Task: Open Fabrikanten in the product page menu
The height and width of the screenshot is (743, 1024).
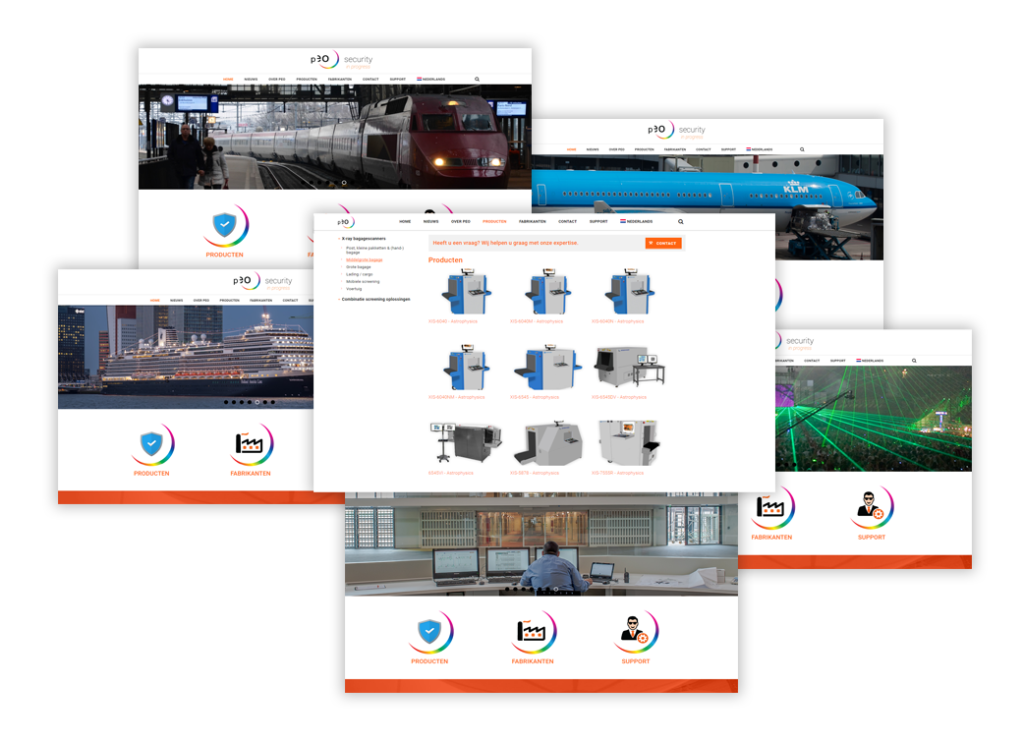Action: click(x=532, y=221)
